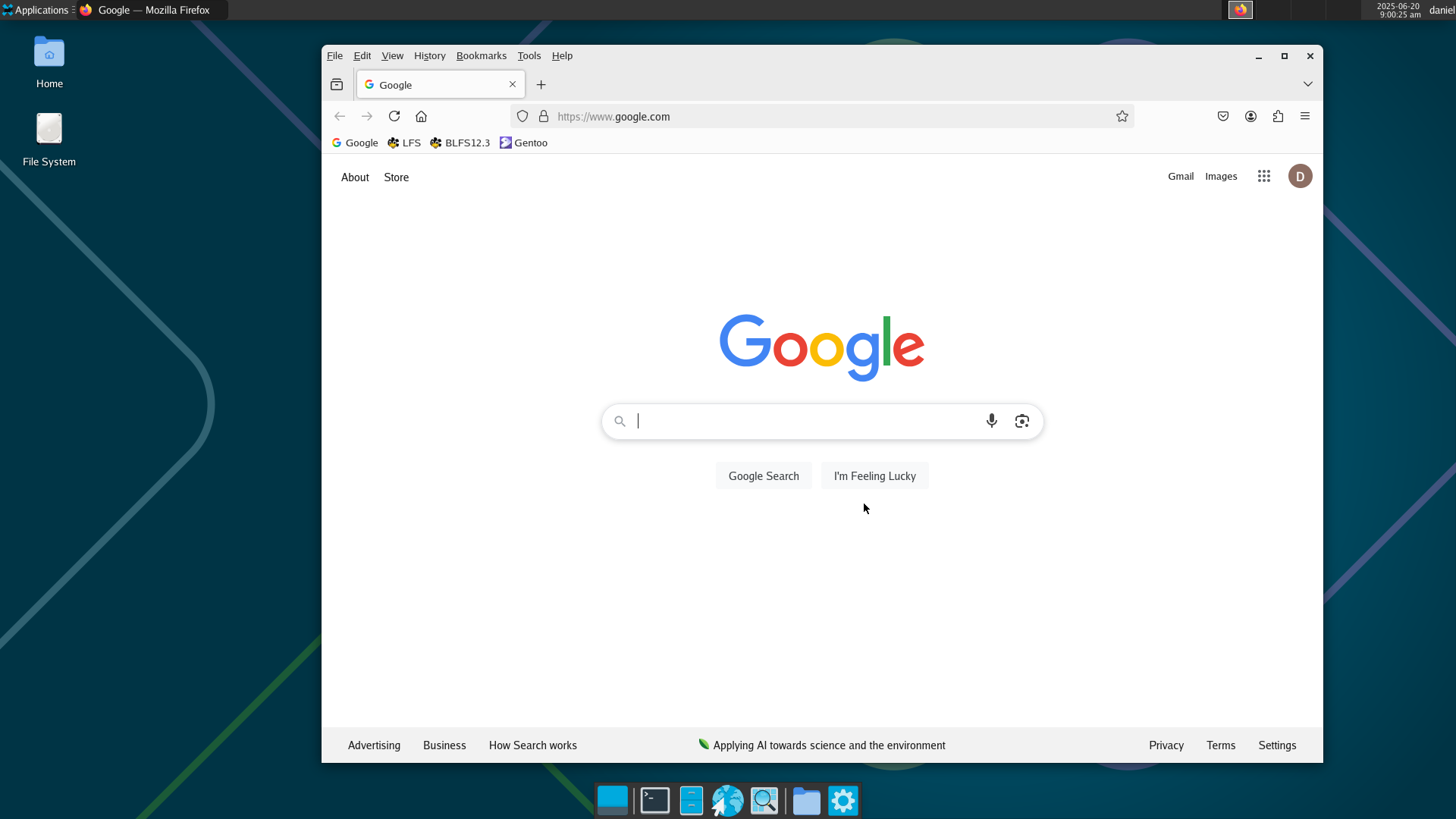Screen dimensions: 1456x819
Task: Open the Bookmarks menu
Action: 482,55
